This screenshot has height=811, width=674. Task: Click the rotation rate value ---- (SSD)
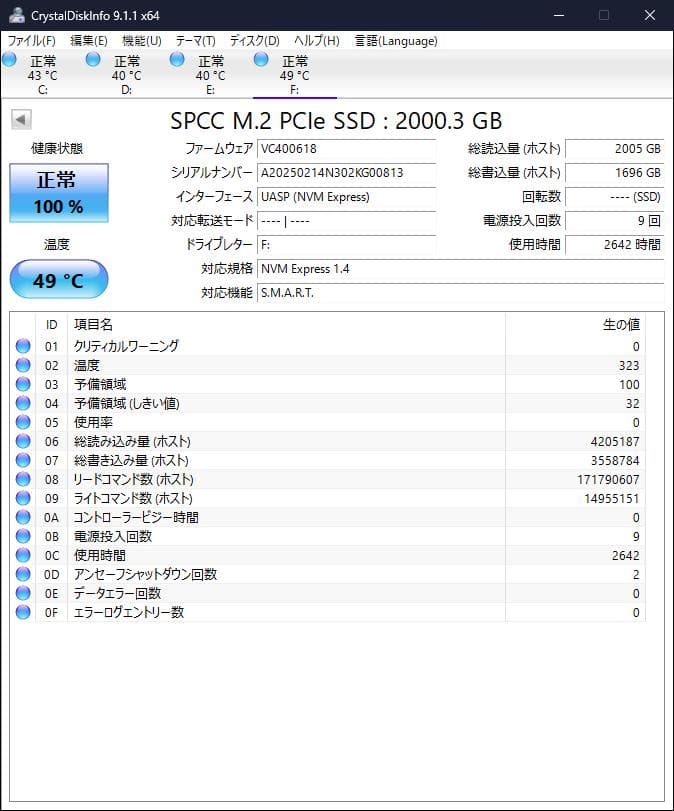615,197
